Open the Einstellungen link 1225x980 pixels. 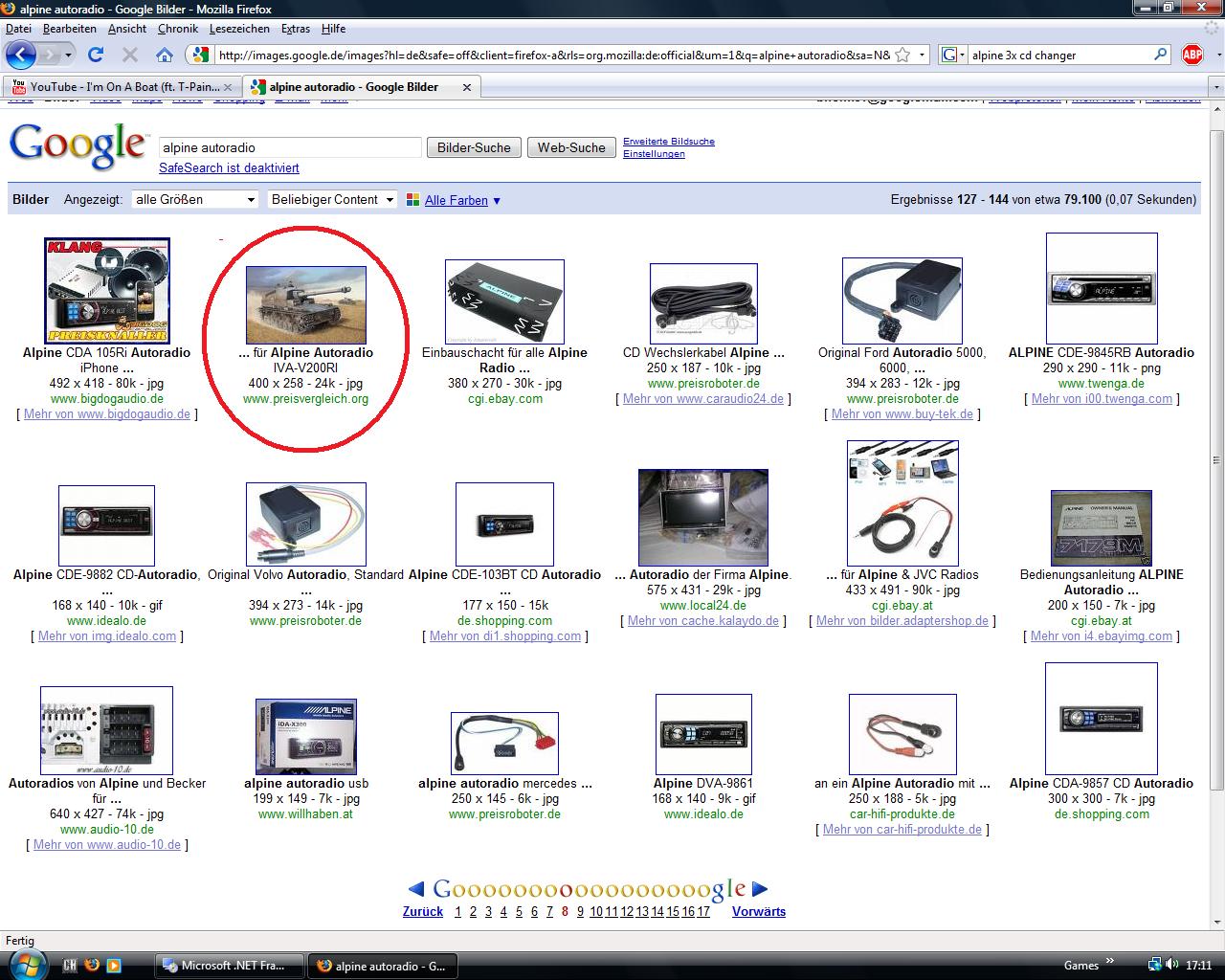[654, 154]
